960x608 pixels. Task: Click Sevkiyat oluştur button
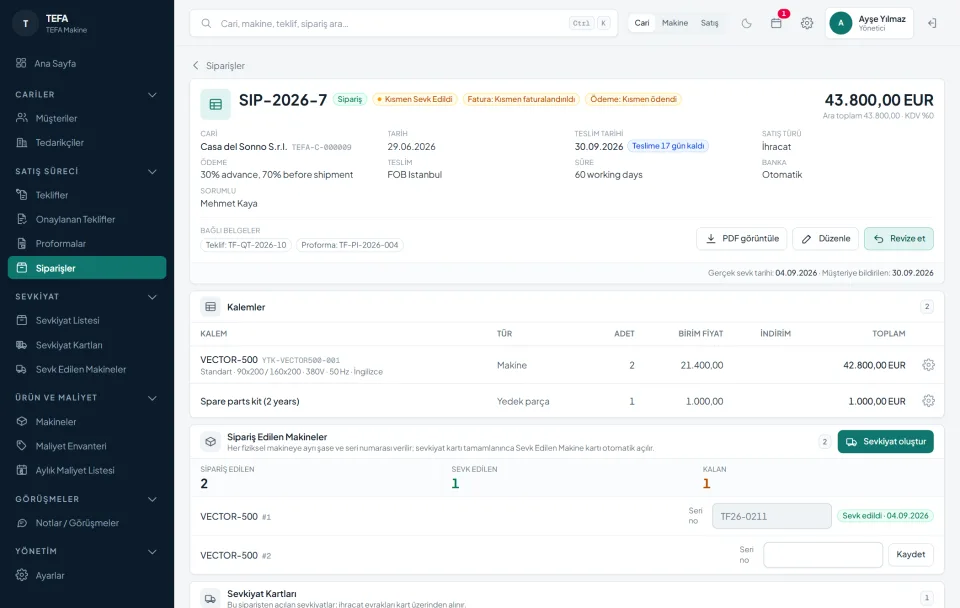coord(885,441)
